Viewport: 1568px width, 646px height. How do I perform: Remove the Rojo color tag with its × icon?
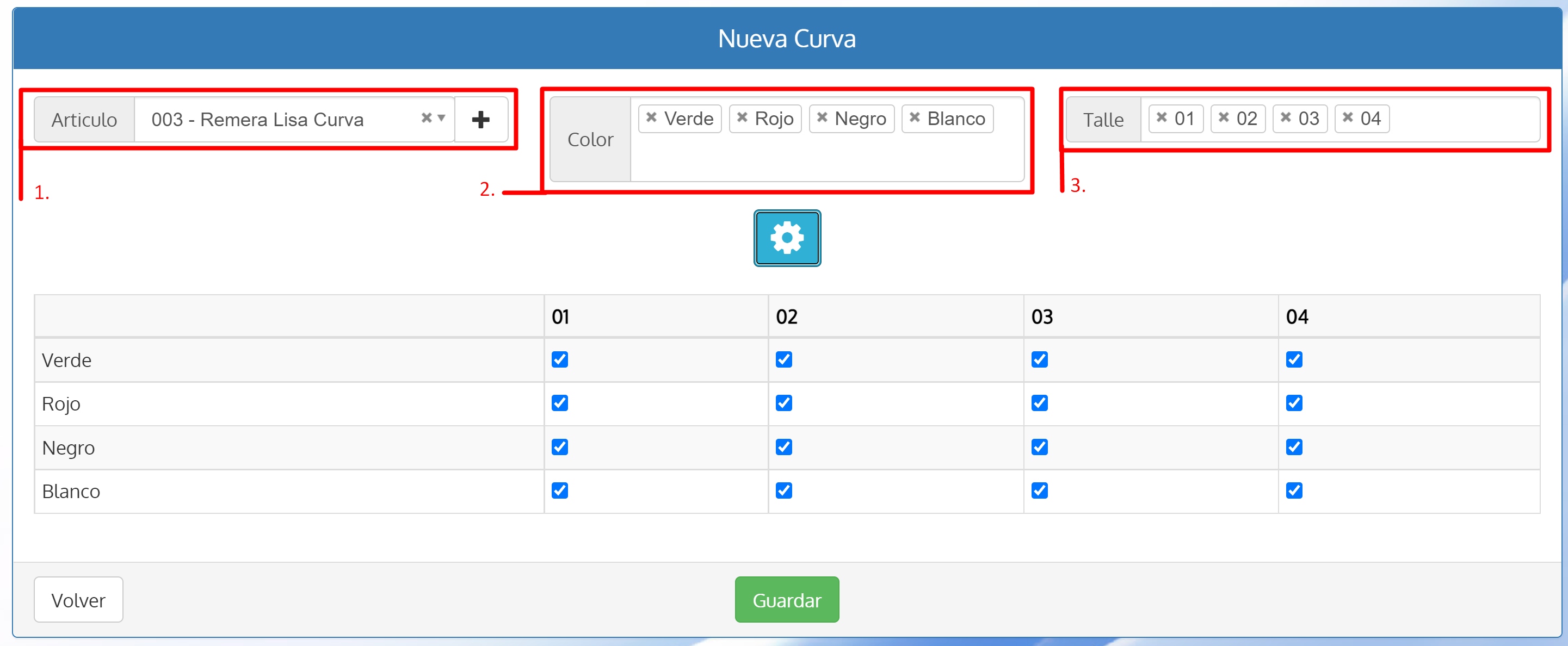742,118
